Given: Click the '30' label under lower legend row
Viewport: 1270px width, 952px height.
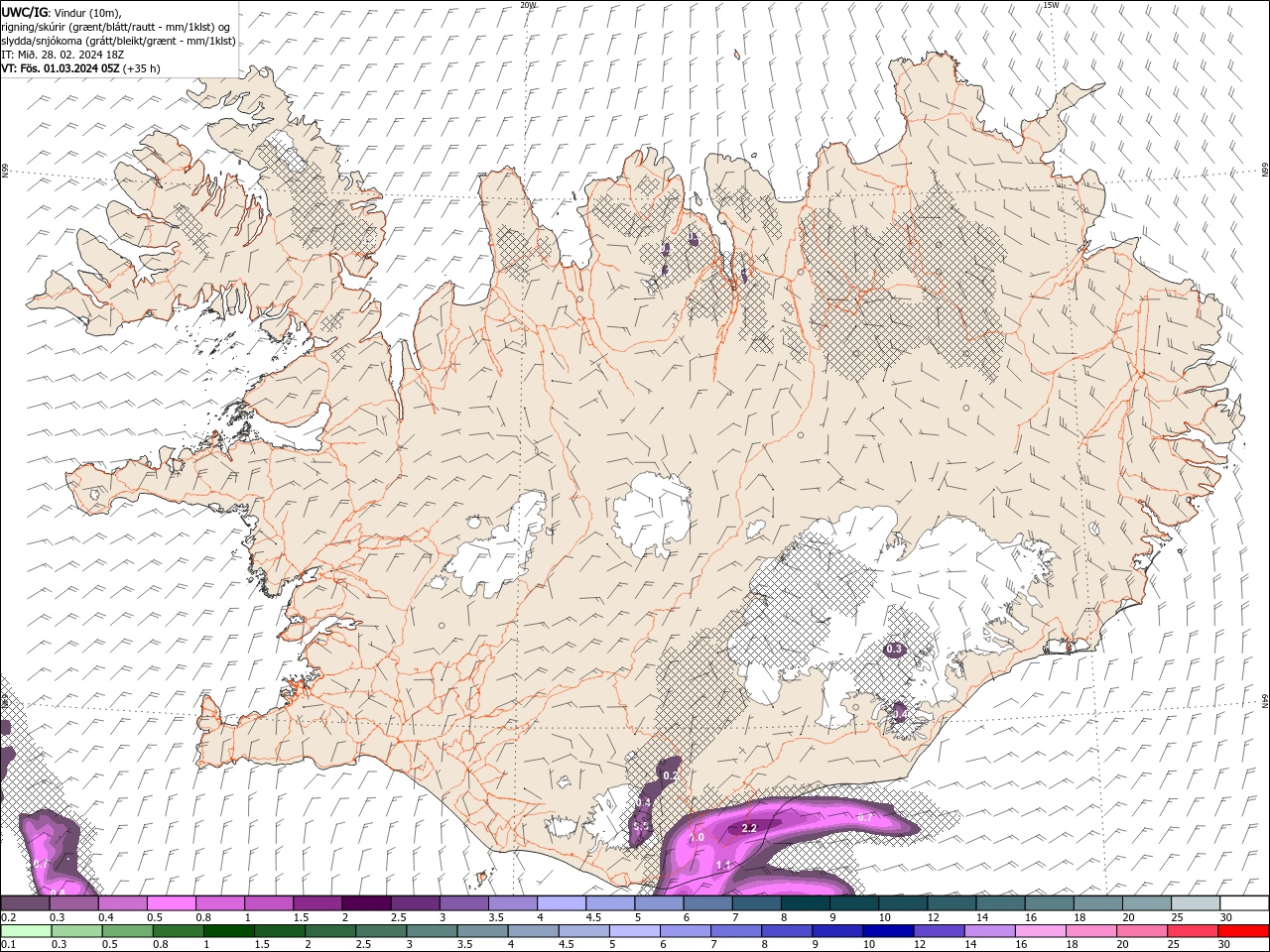Looking at the screenshot, I should point(1222,945).
